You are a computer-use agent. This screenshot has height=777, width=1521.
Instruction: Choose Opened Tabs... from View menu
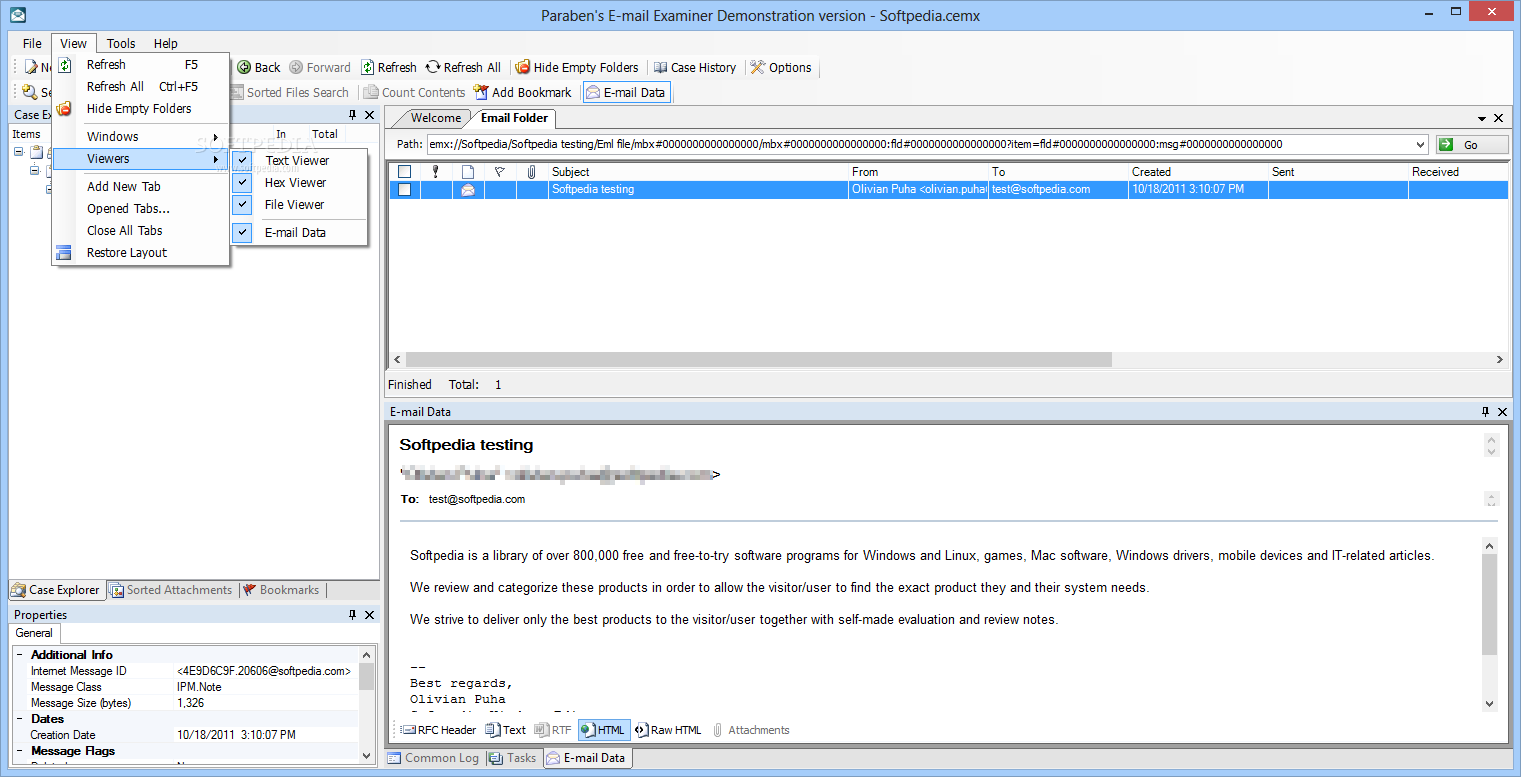(x=141, y=208)
